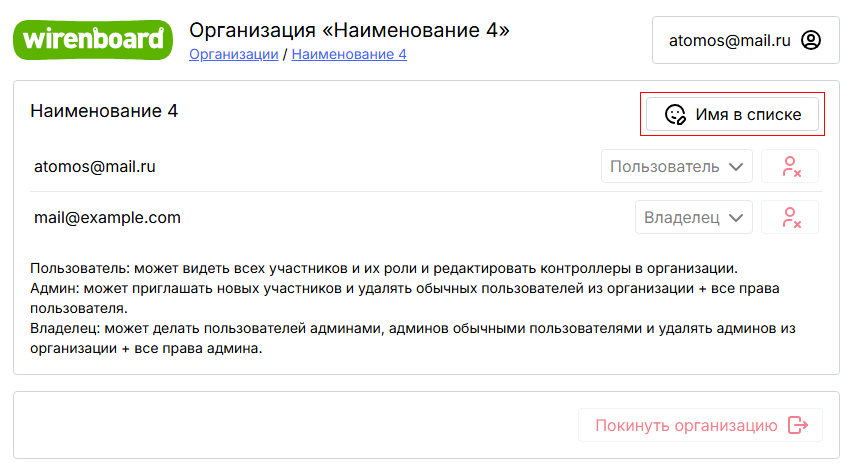Open the Владелец role dropdown
The image size is (849, 475).
click(694, 217)
